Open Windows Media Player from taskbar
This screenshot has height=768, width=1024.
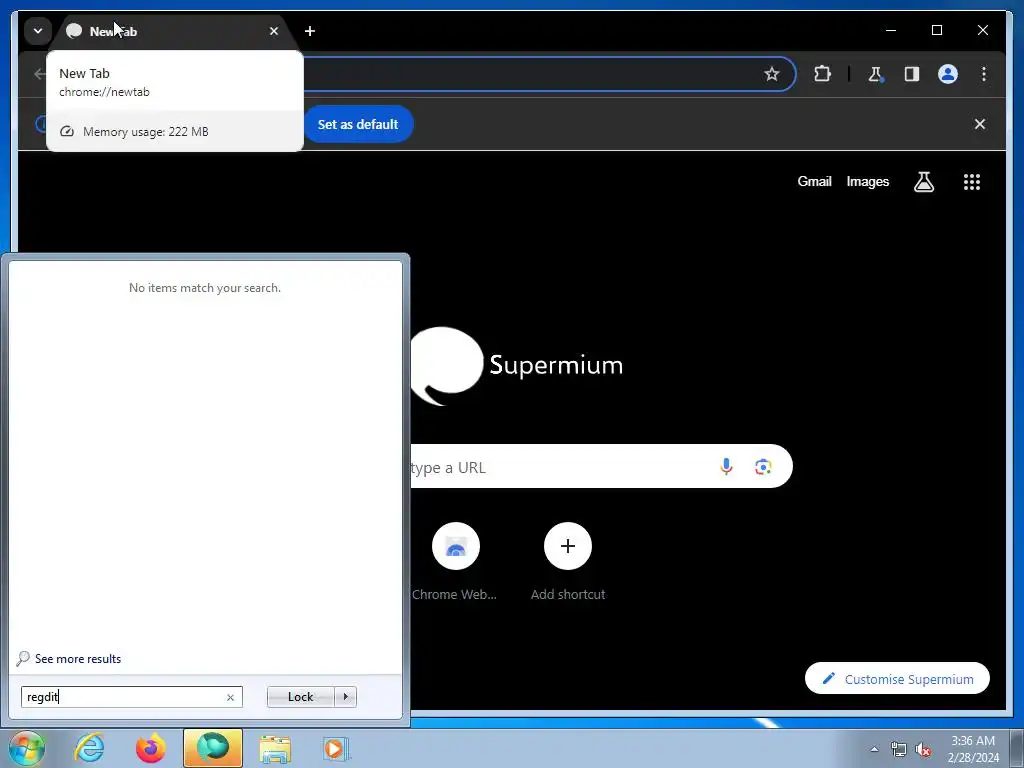click(x=336, y=748)
